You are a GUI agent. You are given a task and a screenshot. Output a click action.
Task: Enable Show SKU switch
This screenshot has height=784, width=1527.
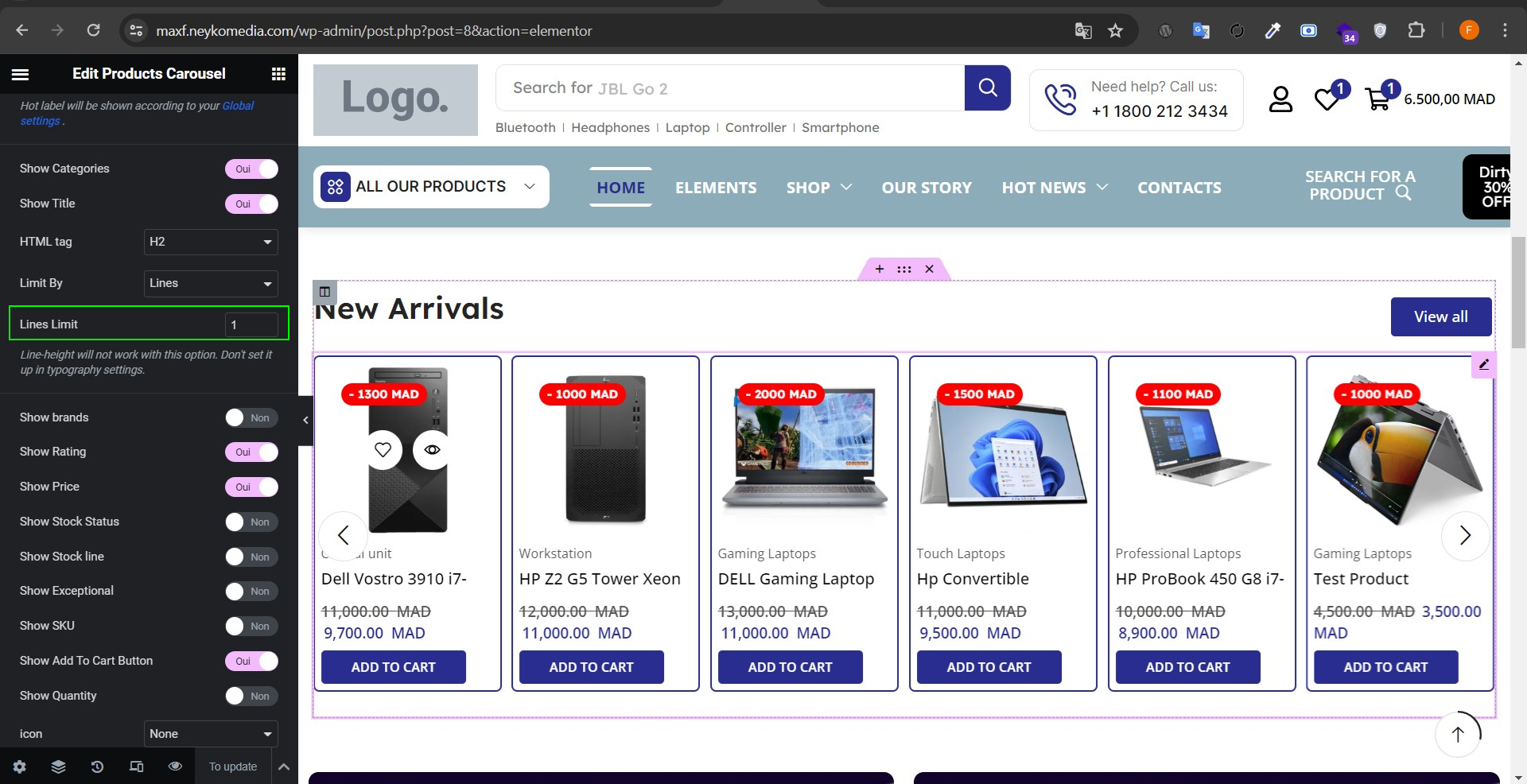click(251, 627)
